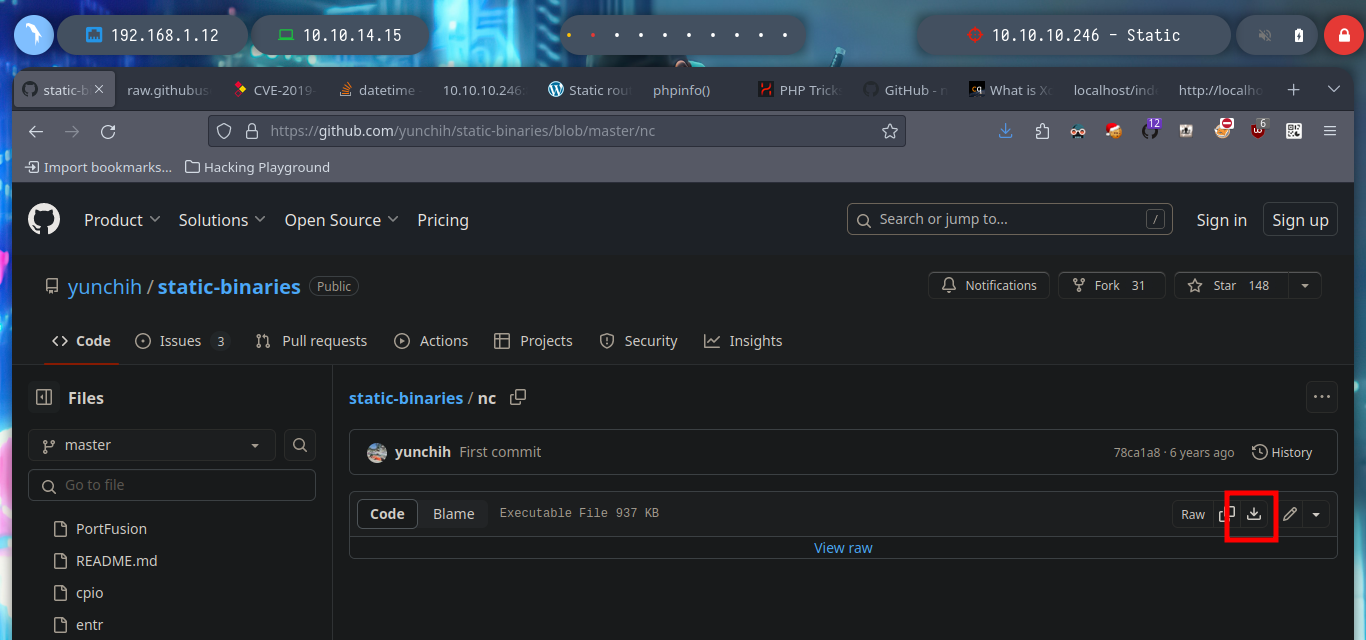Open the yunchih owner link in repo header

click(x=105, y=287)
